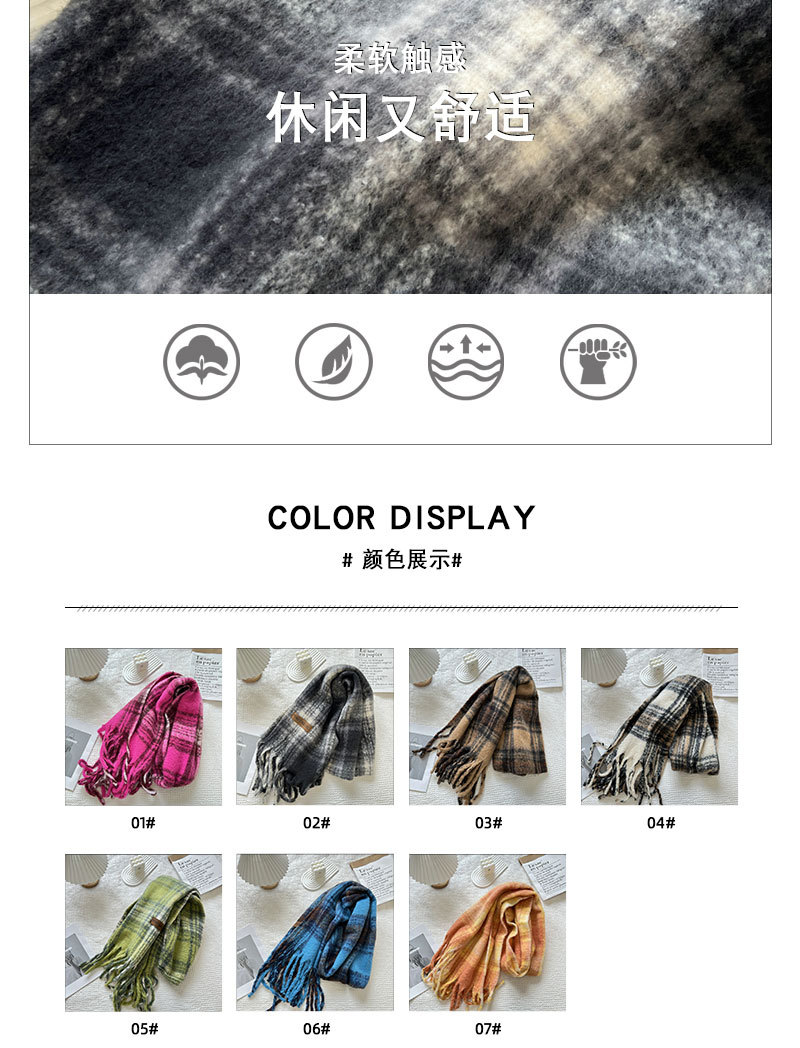Select the gray black plaid scarf 02#
This screenshot has height=1048, width=800.
pyautogui.click(x=315, y=727)
